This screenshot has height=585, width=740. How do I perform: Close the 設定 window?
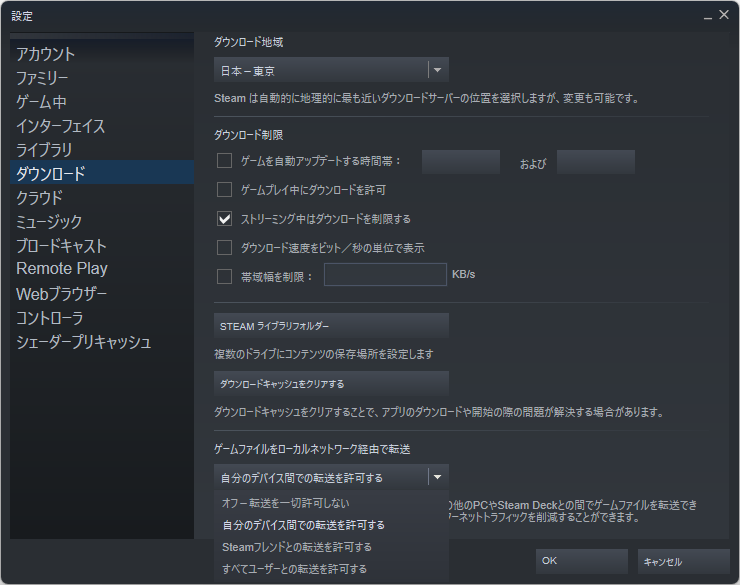[724, 15]
